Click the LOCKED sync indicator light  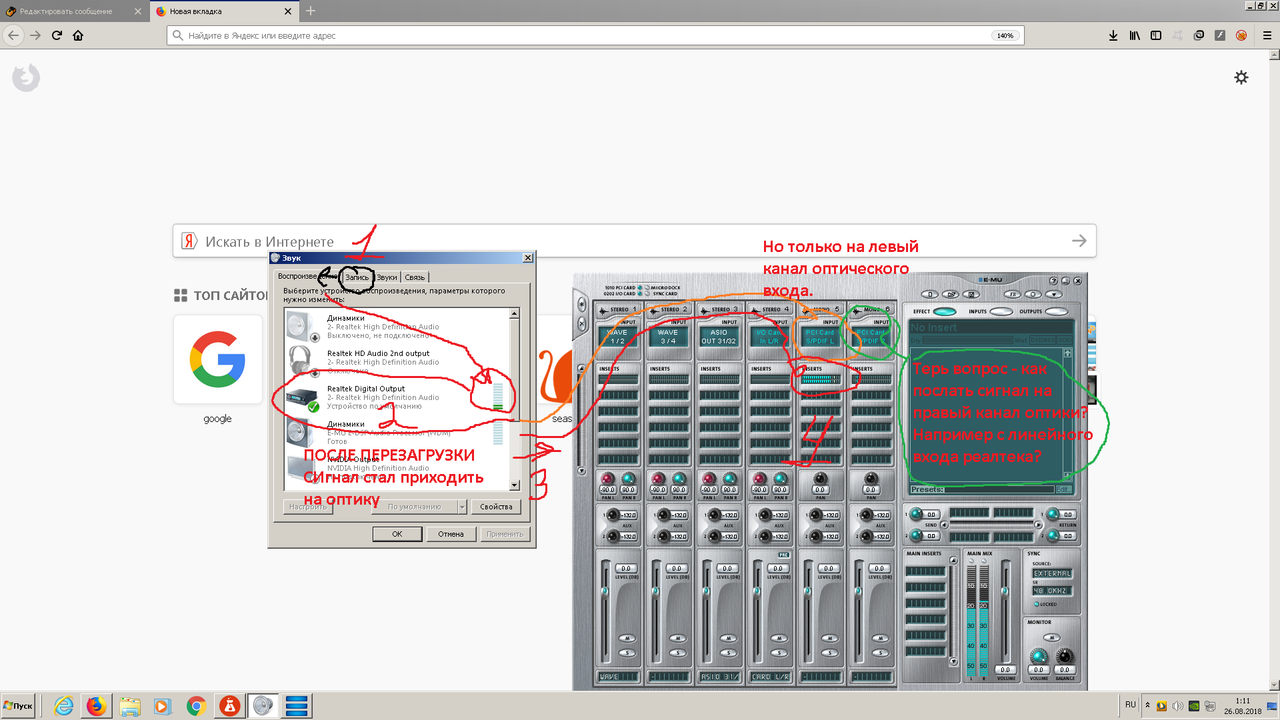click(1036, 604)
